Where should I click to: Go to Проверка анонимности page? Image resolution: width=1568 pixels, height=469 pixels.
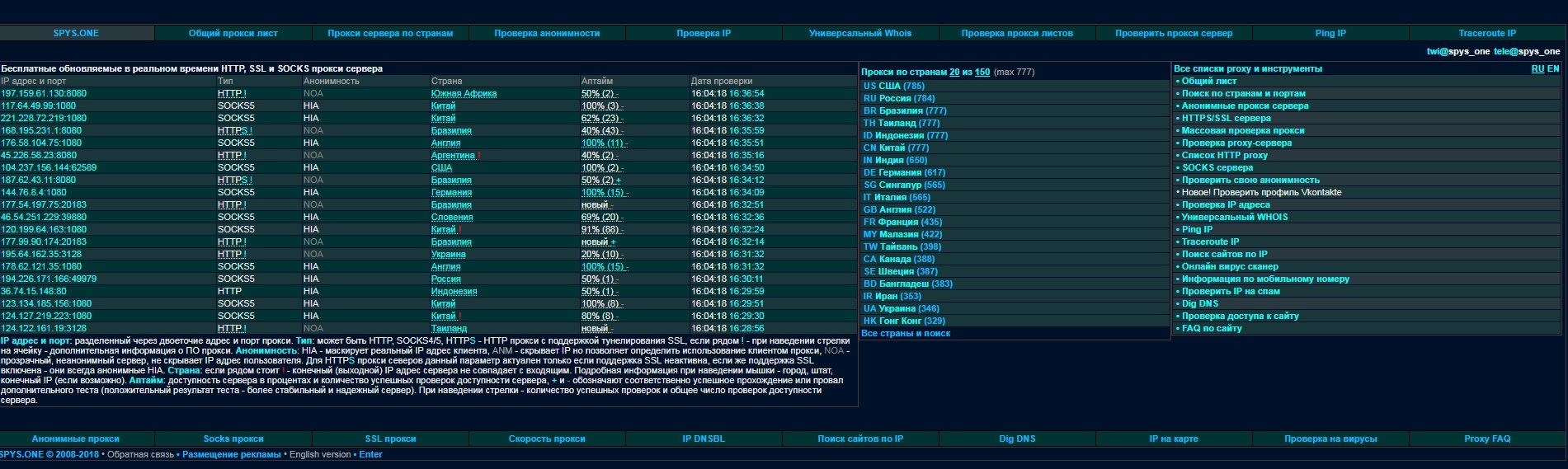point(547,33)
